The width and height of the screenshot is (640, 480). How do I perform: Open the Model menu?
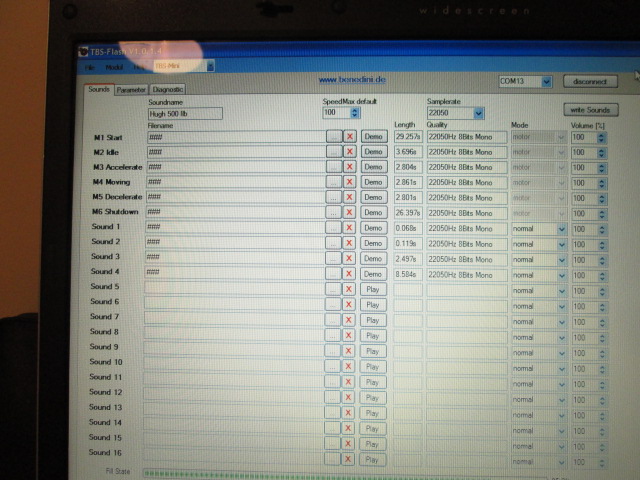[x=114, y=67]
